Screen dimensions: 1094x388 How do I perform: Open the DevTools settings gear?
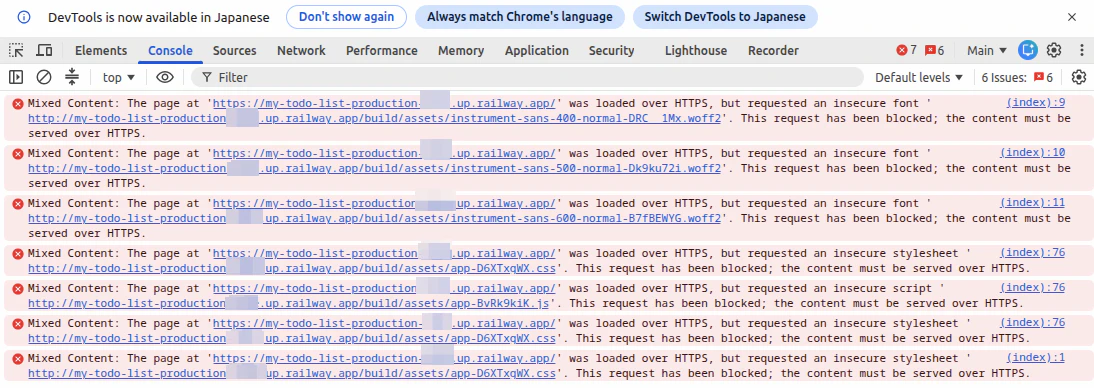tap(1054, 50)
